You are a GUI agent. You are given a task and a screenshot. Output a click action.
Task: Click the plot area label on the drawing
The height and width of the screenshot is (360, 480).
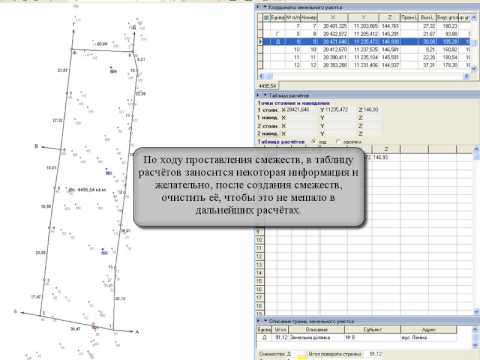tap(87, 190)
